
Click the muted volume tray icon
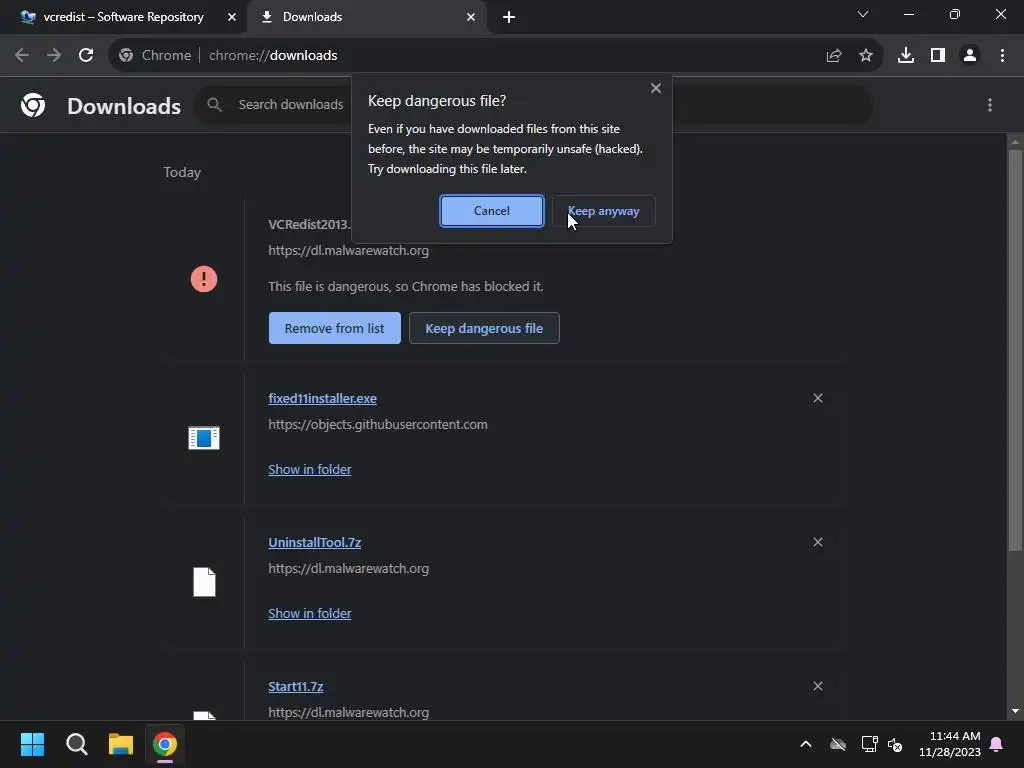[895, 744]
